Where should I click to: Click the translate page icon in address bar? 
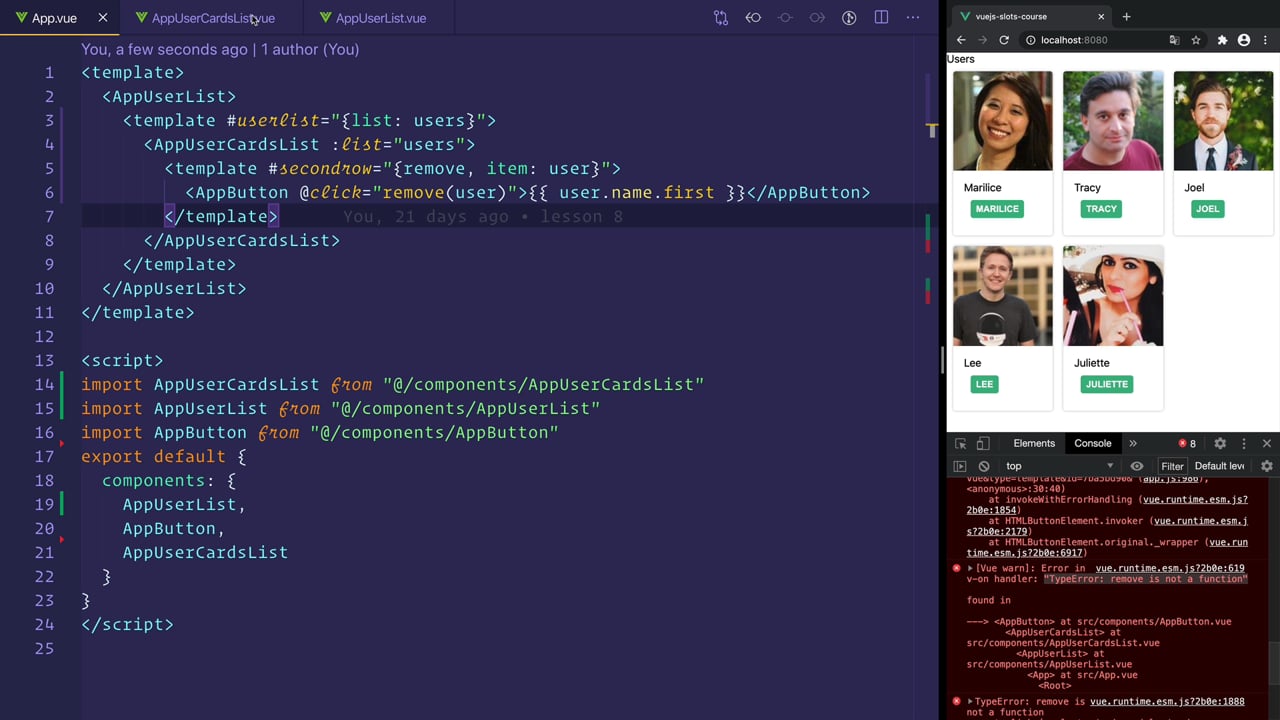pyautogui.click(x=1174, y=40)
